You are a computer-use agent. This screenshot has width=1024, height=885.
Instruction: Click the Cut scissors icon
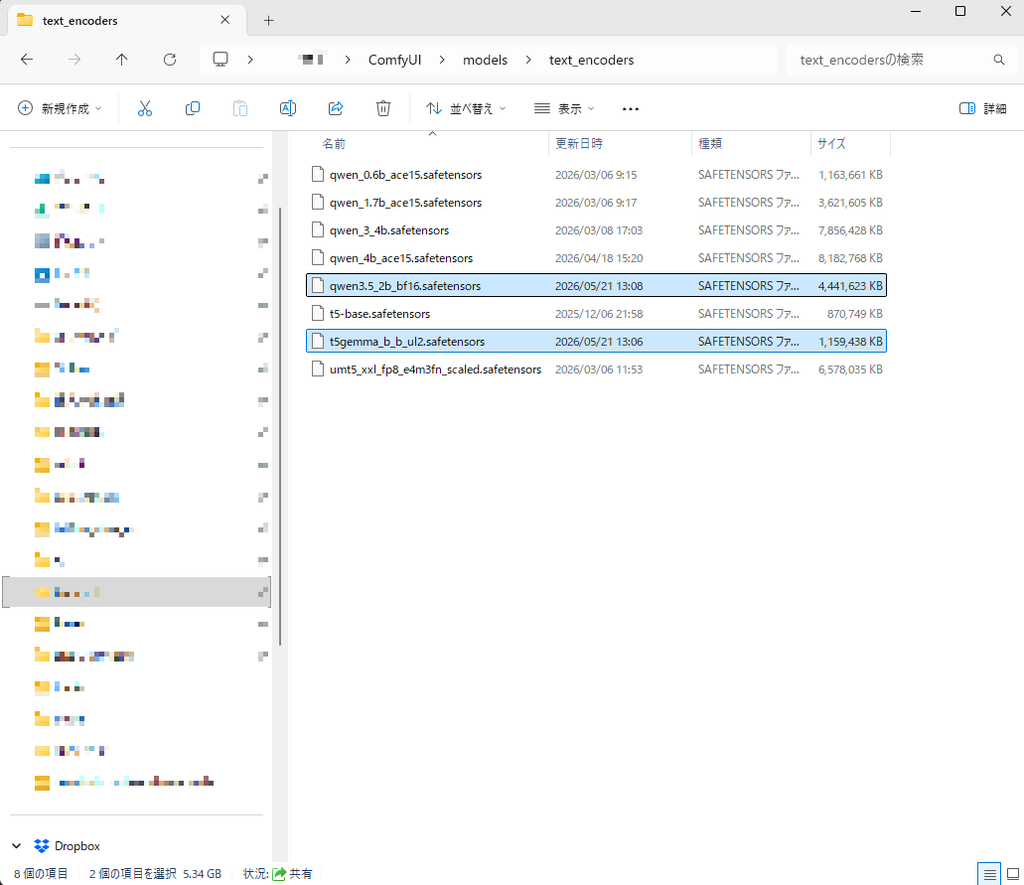pyautogui.click(x=144, y=108)
